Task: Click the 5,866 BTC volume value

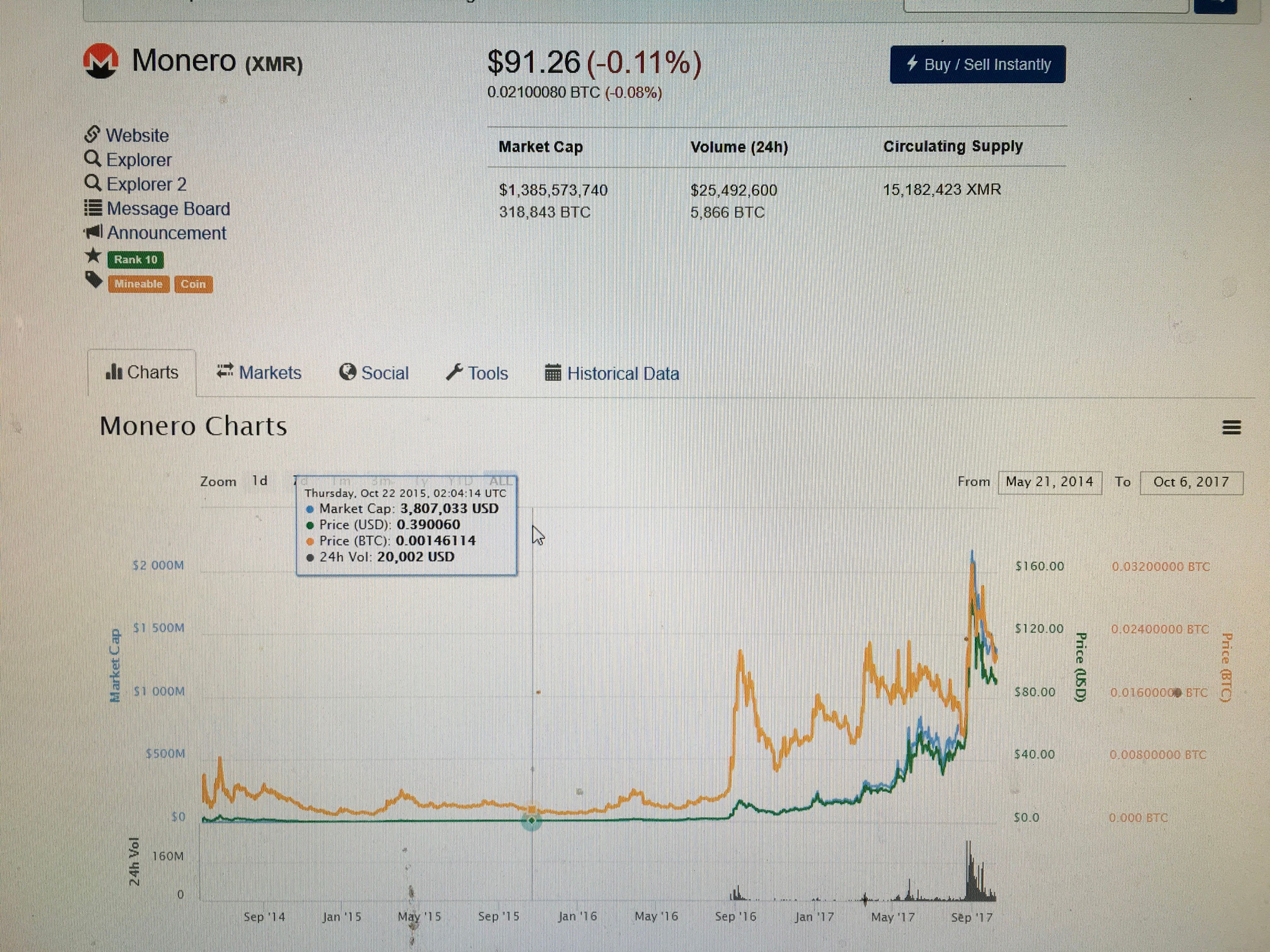Action: (x=727, y=212)
